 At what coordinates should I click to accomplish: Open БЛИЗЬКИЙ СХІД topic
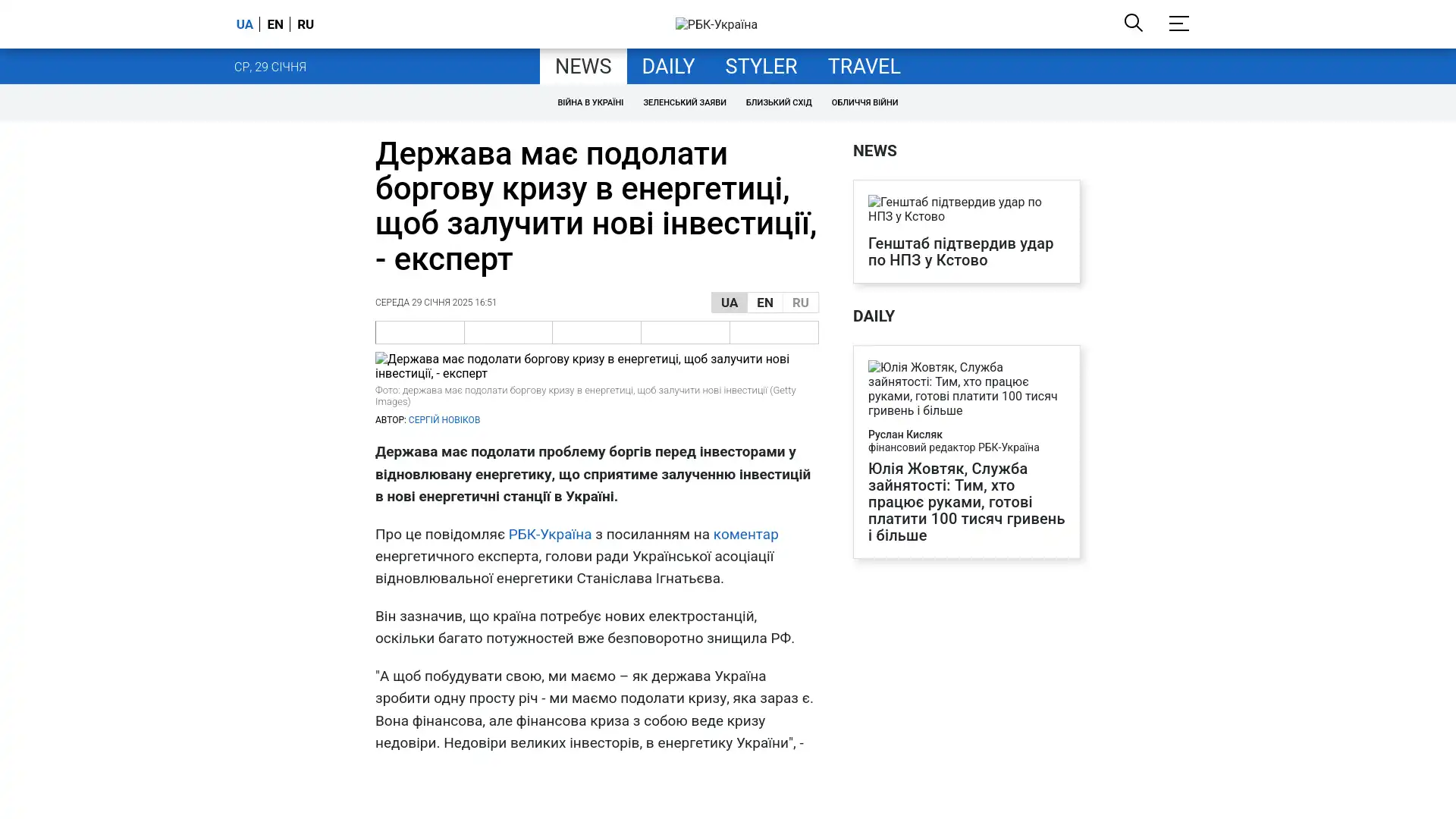pyautogui.click(x=778, y=102)
